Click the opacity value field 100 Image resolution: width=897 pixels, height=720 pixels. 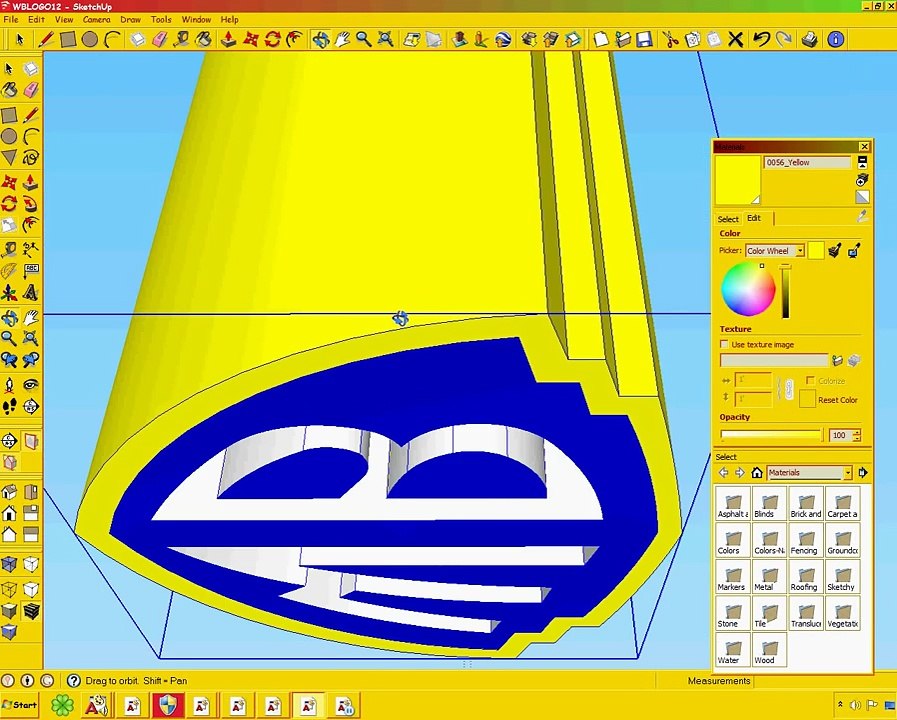click(x=840, y=435)
